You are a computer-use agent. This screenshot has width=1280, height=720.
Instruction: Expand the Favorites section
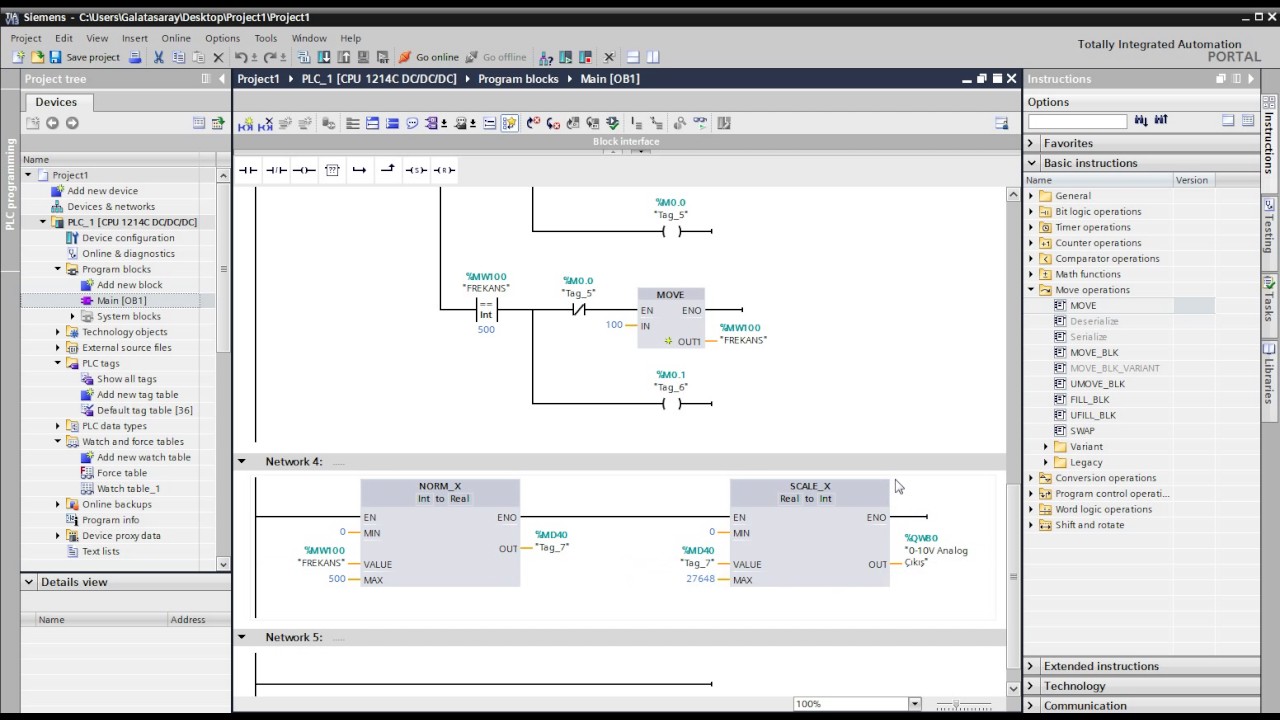pos(1031,143)
